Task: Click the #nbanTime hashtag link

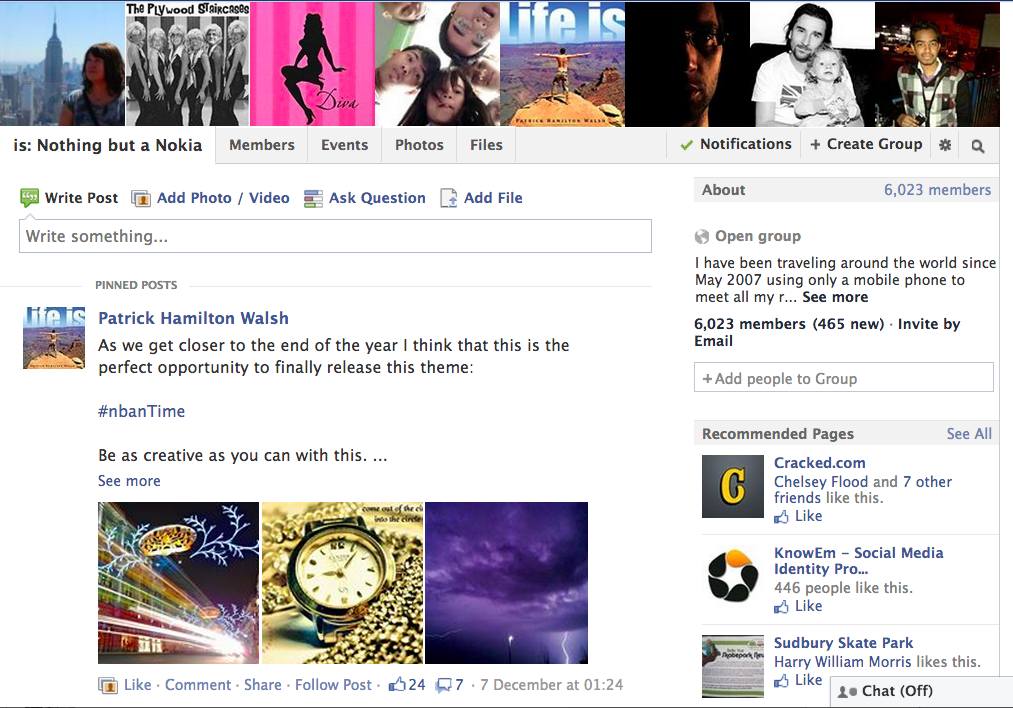Action: point(141,411)
